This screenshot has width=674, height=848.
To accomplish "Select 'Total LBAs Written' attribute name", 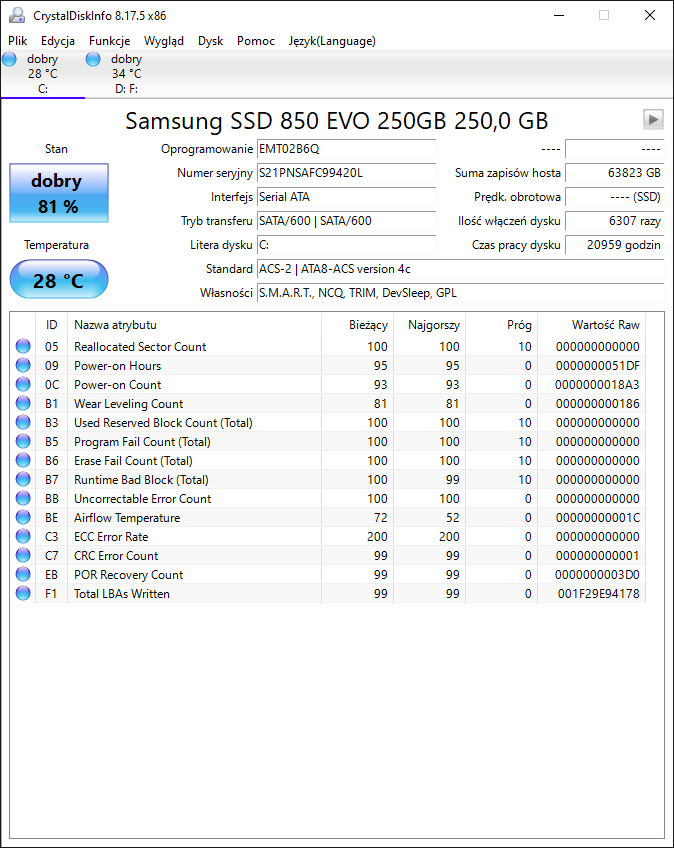I will click(122, 594).
